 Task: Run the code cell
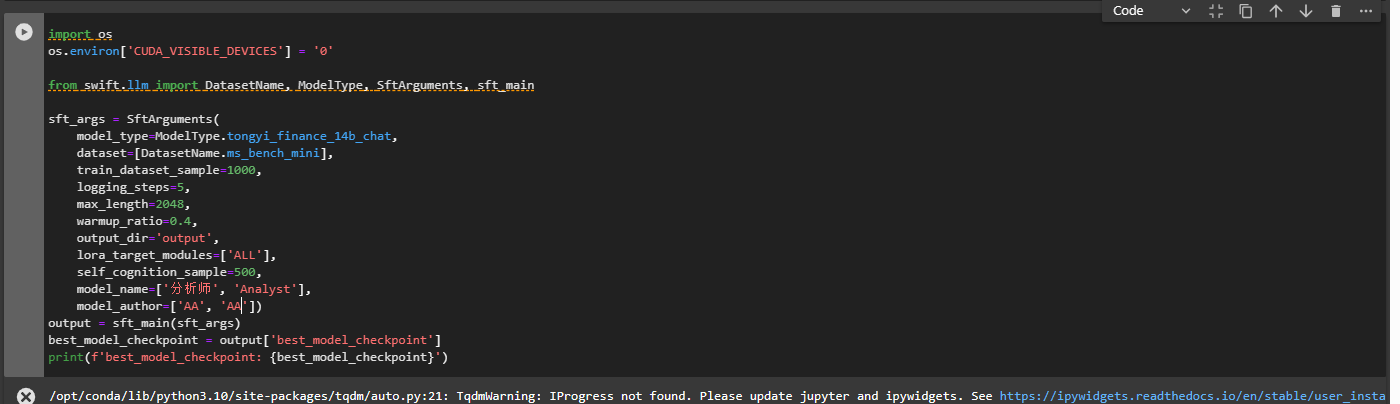pos(23,32)
